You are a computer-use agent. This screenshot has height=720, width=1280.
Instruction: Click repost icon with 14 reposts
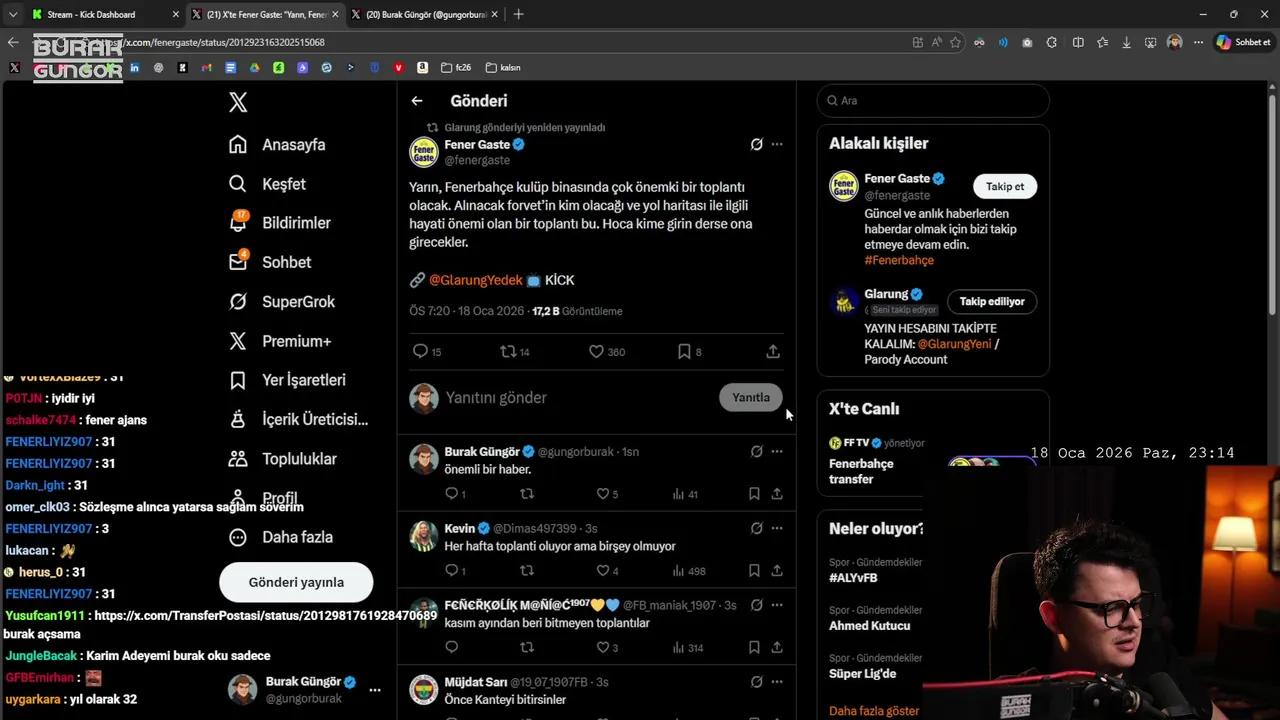tap(509, 351)
